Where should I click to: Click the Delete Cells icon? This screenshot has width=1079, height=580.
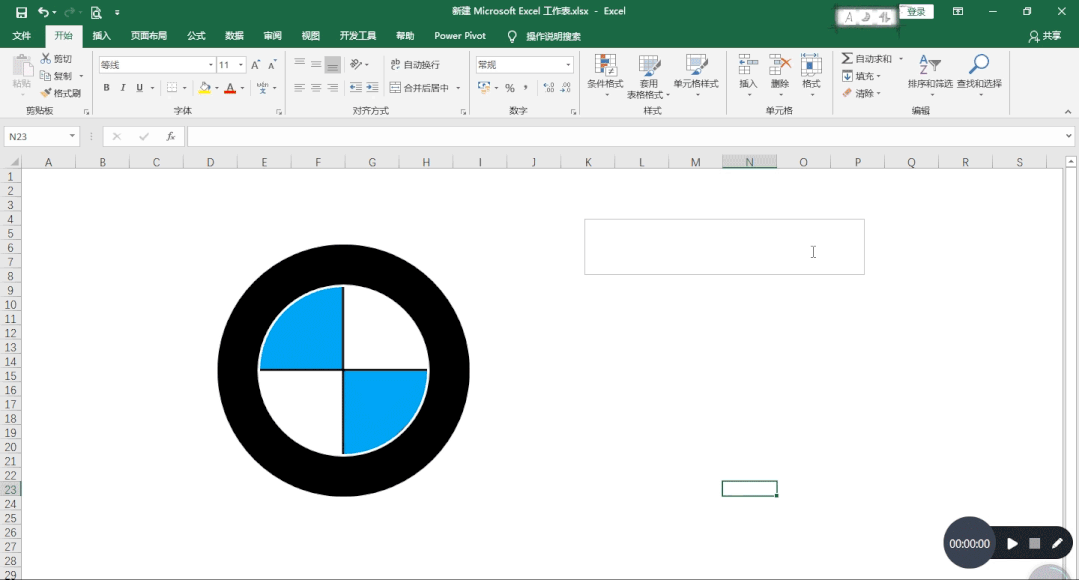click(780, 65)
